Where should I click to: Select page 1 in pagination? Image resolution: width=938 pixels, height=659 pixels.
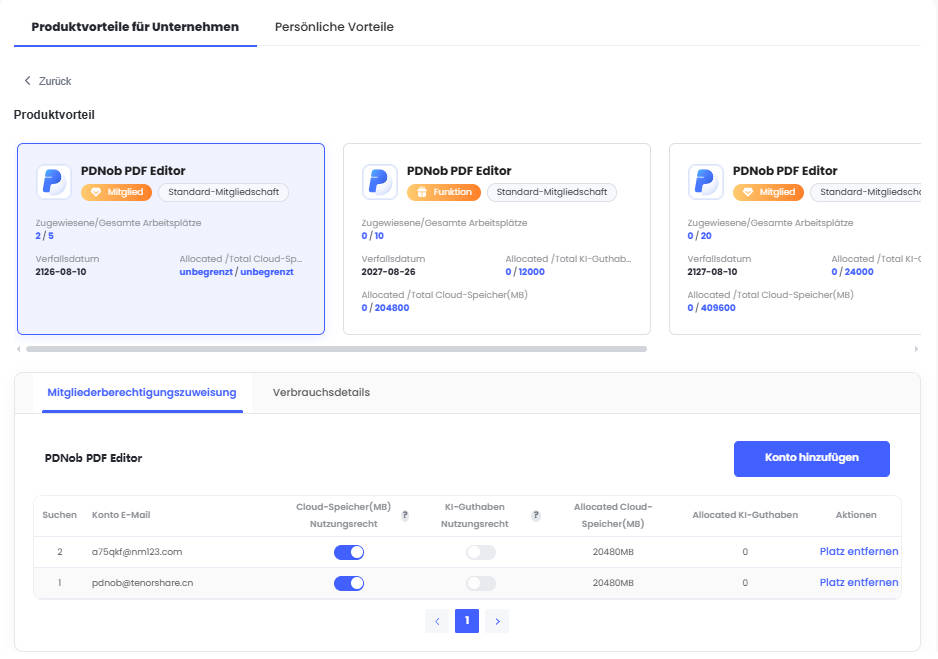point(467,621)
